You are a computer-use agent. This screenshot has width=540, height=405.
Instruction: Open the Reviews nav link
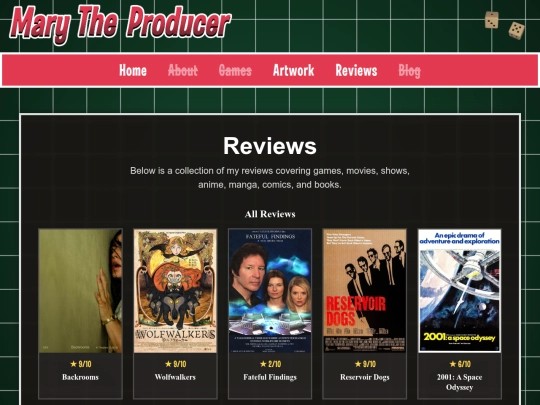coord(356,70)
